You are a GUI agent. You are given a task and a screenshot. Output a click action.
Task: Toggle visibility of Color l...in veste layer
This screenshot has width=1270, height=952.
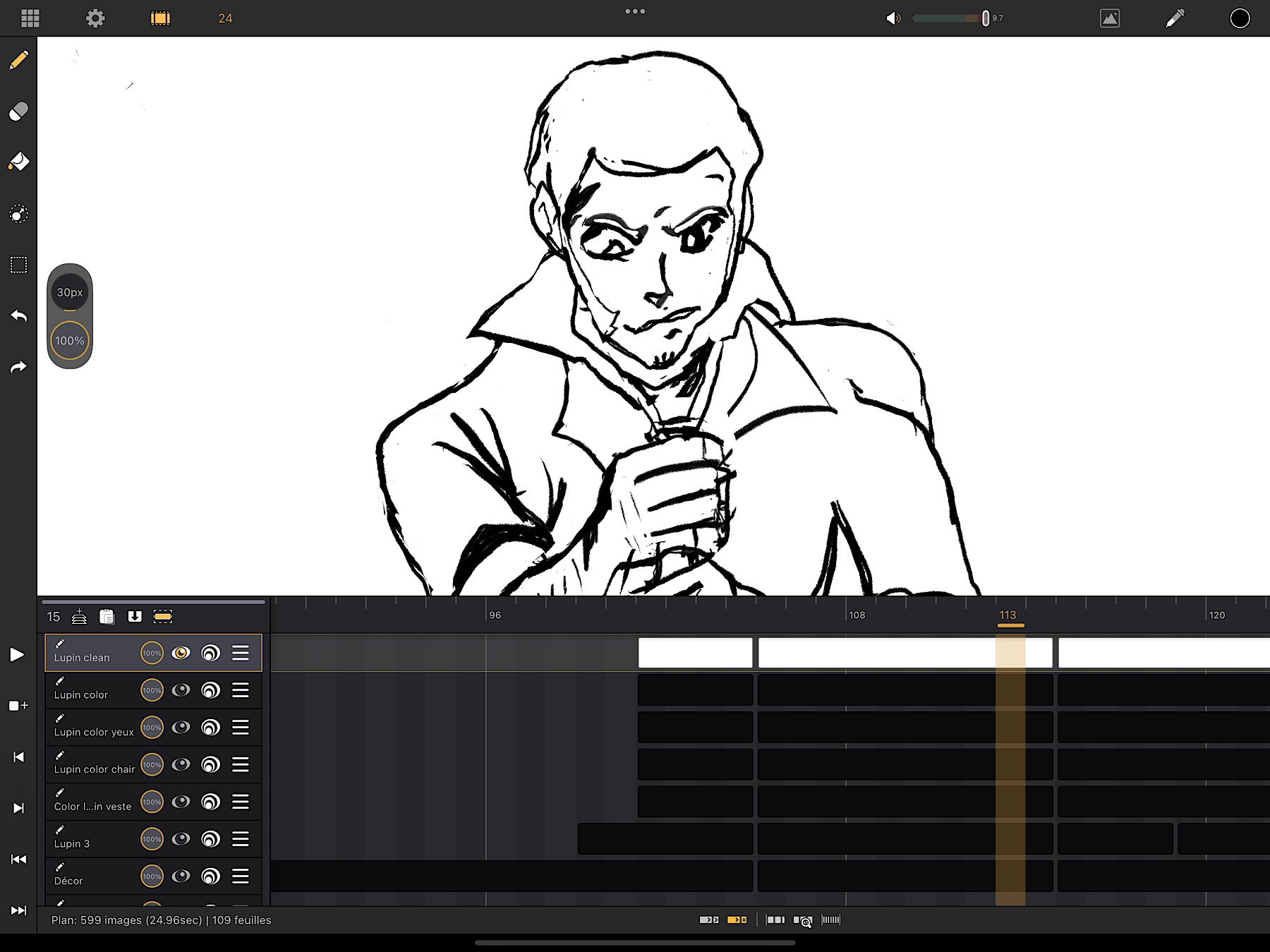click(x=181, y=802)
